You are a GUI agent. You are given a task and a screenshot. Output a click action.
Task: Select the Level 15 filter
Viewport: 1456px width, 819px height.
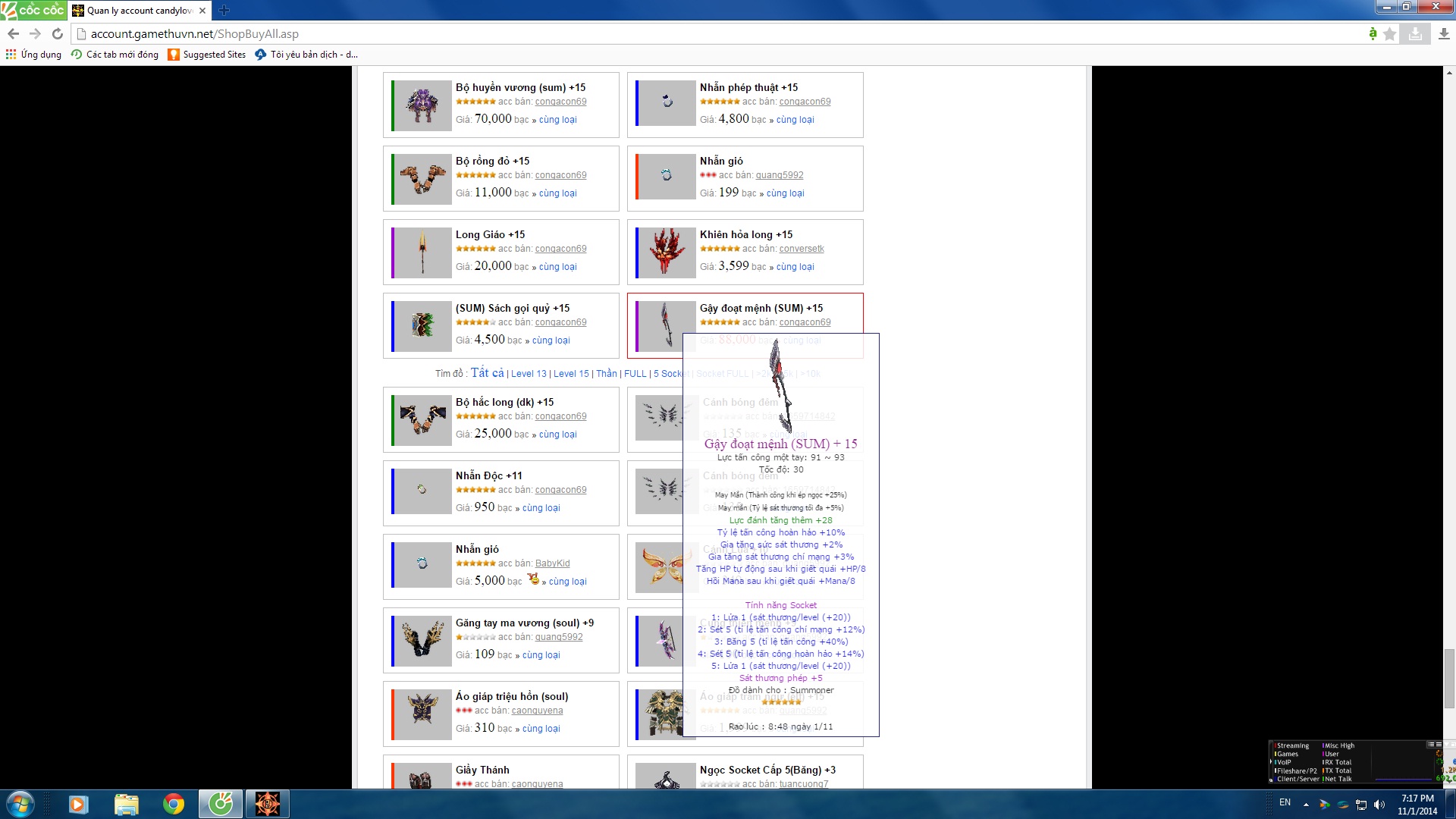pos(571,374)
